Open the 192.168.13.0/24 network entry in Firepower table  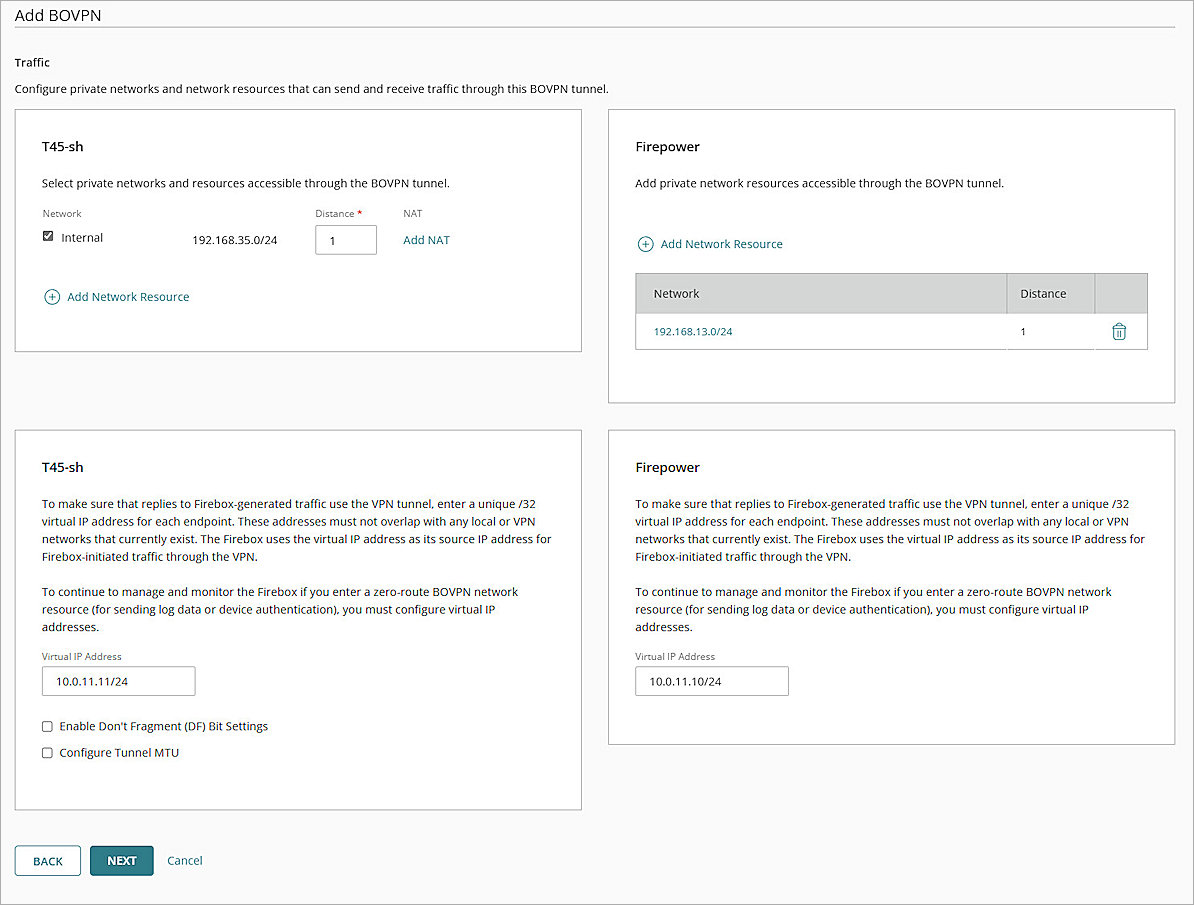tap(692, 331)
